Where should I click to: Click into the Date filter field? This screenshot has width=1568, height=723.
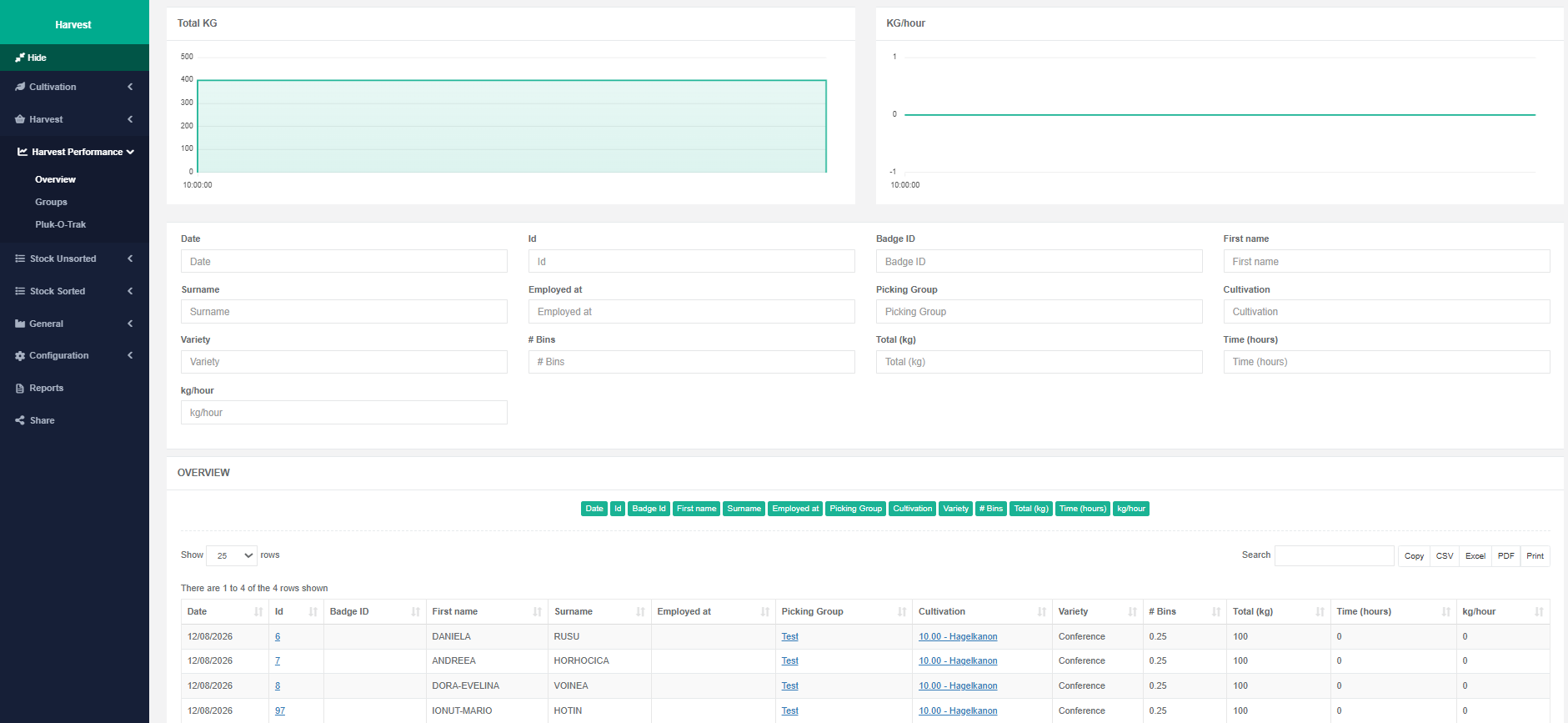[344, 261]
